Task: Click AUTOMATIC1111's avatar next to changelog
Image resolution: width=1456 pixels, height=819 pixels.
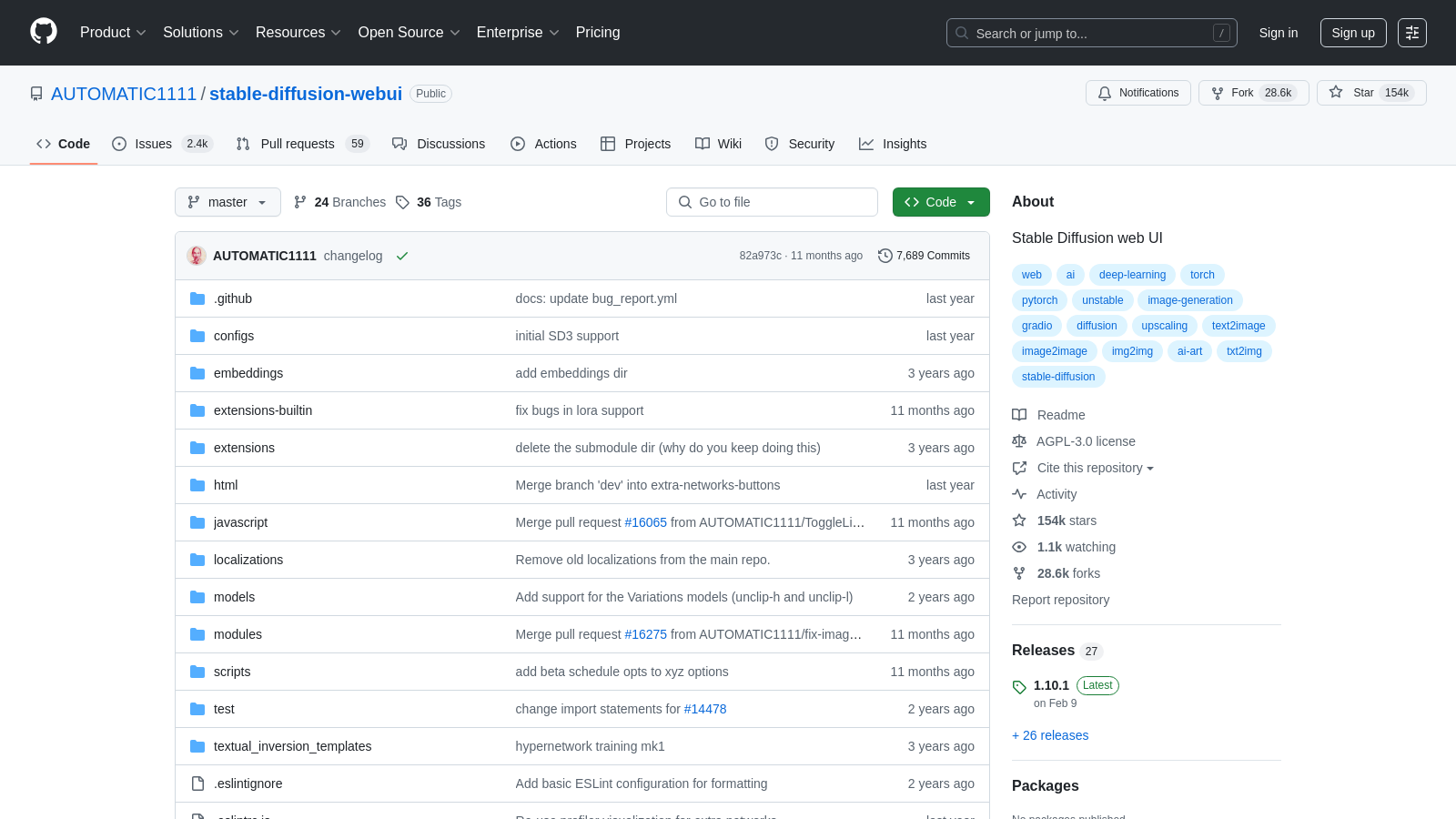Action: (196, 256)
